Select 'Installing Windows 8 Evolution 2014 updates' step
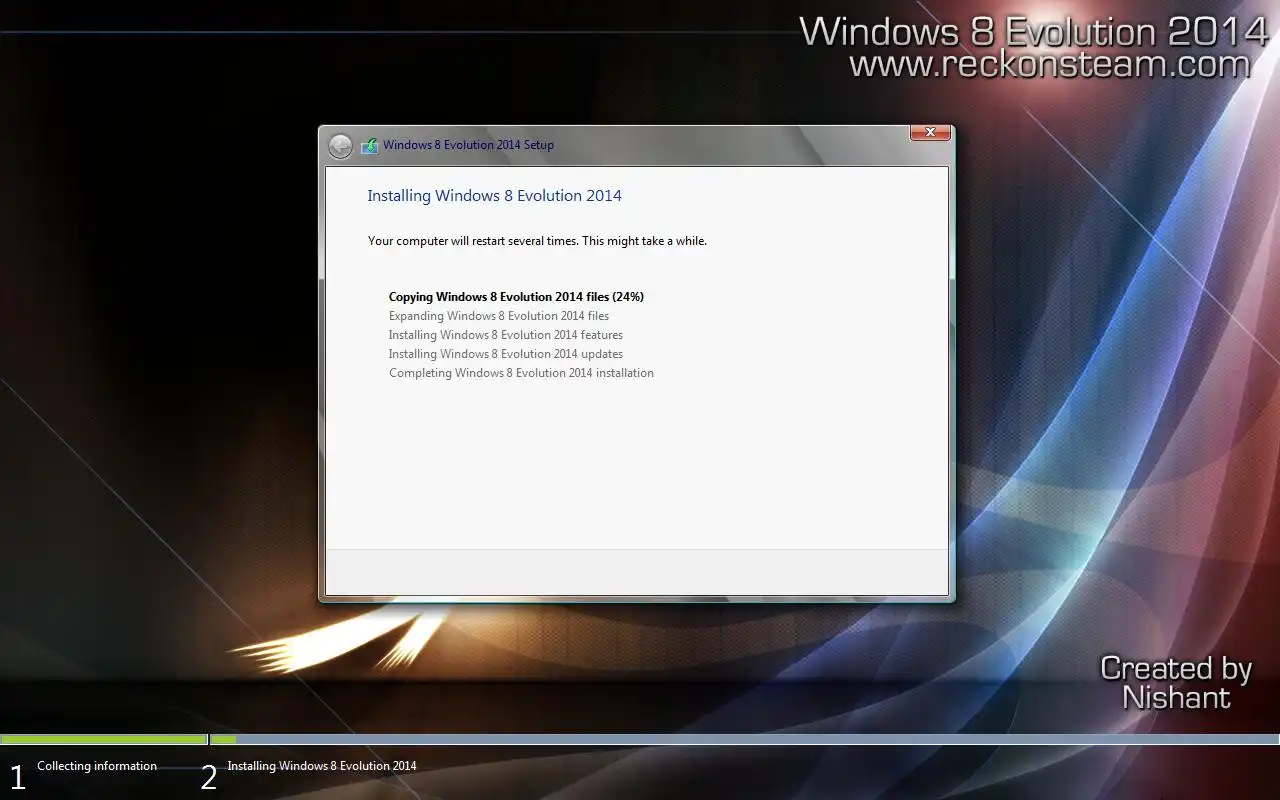 (506, 354)
